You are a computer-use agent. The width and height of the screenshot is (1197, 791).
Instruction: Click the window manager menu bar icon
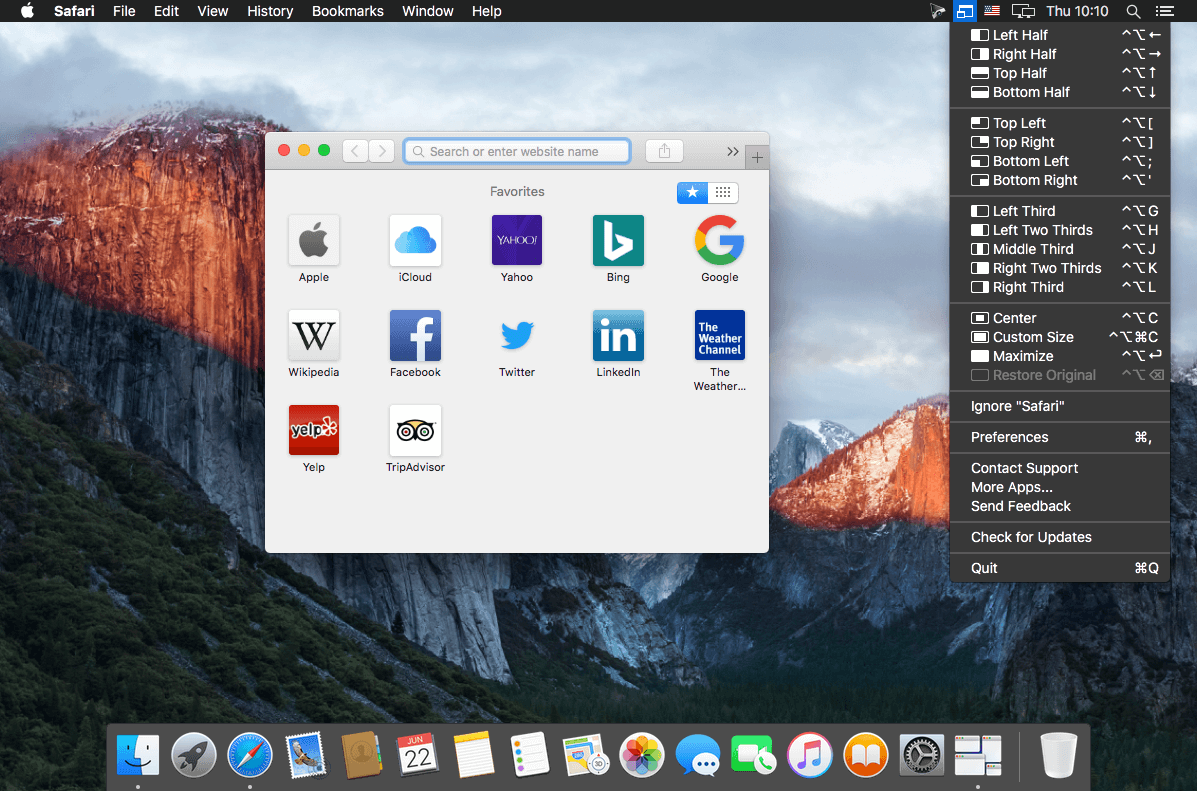tap(965, 11)
